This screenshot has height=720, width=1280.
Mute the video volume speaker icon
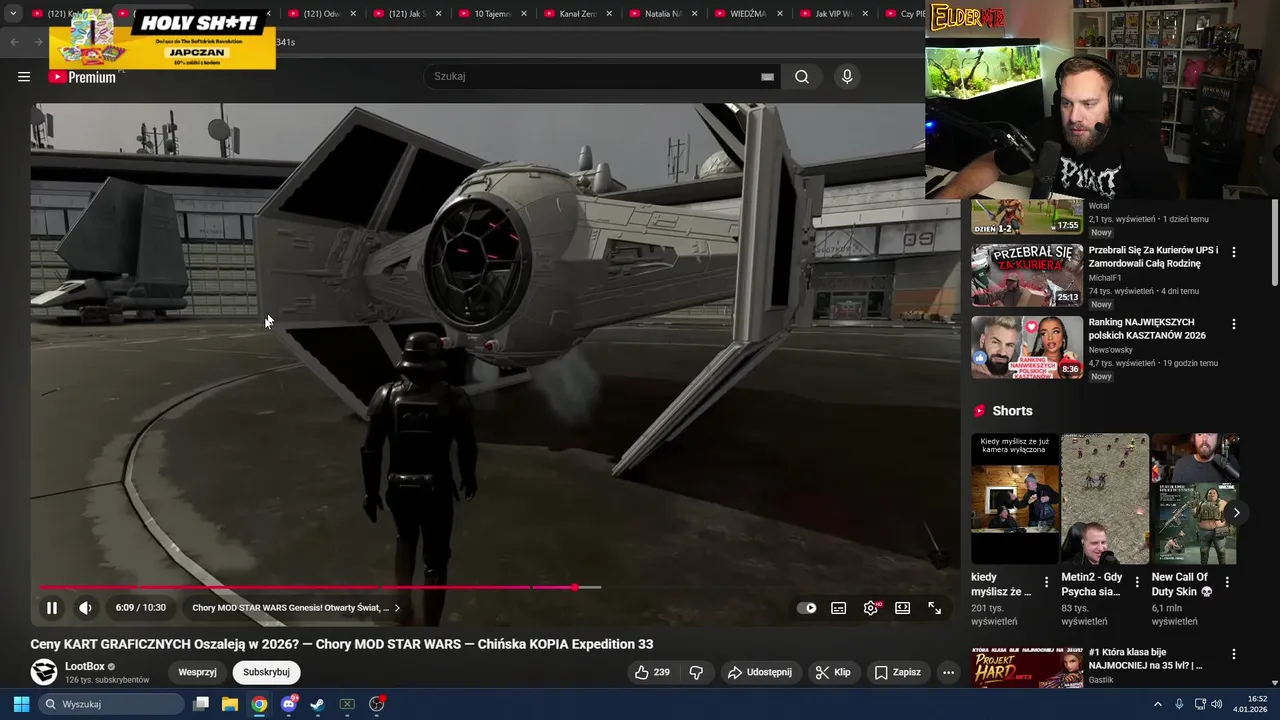[x=86, y=608]
